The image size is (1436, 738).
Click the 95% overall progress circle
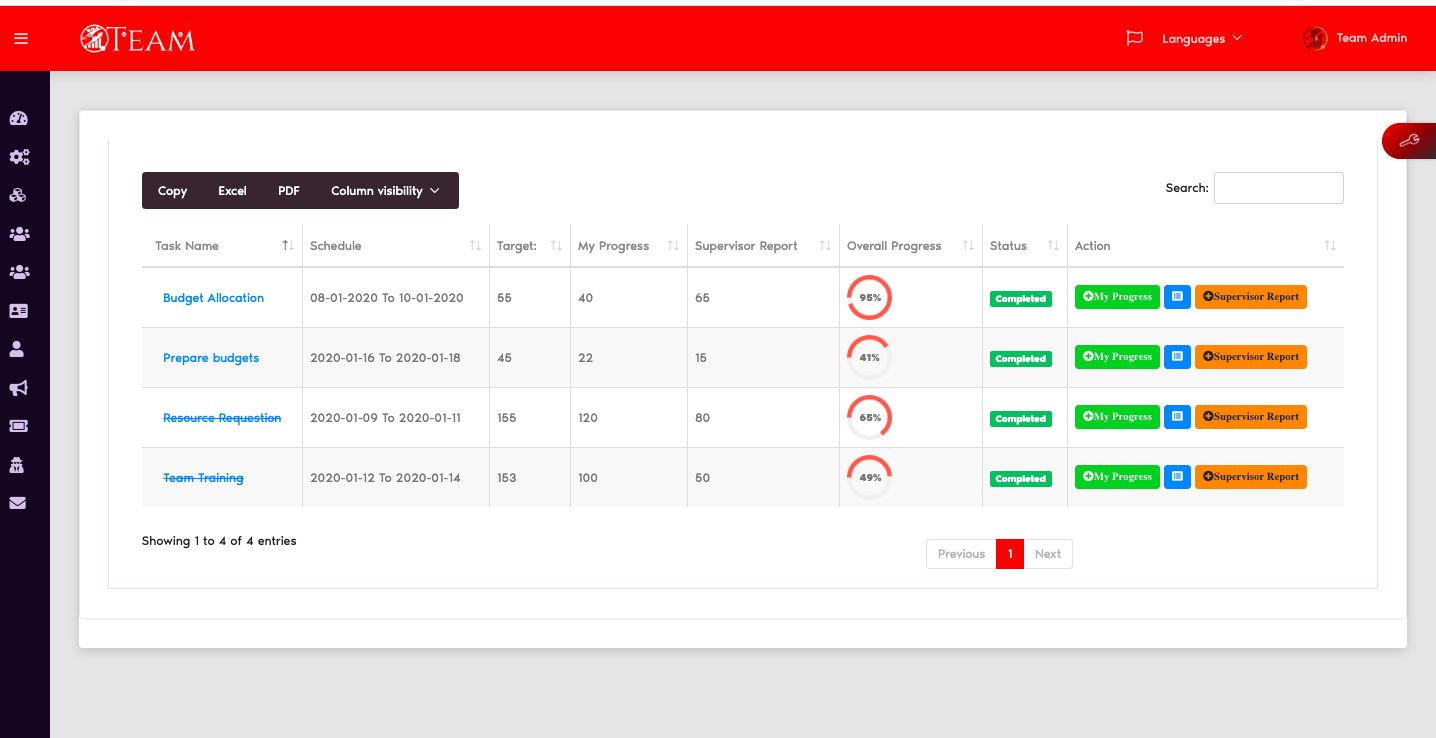click(x=869, y=298)
